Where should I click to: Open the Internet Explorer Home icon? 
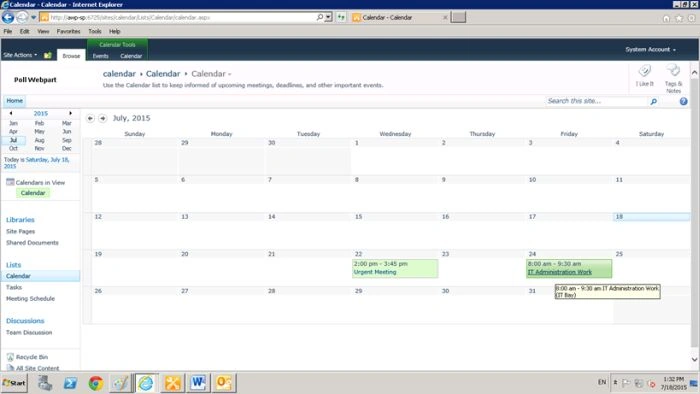[666, 18]
